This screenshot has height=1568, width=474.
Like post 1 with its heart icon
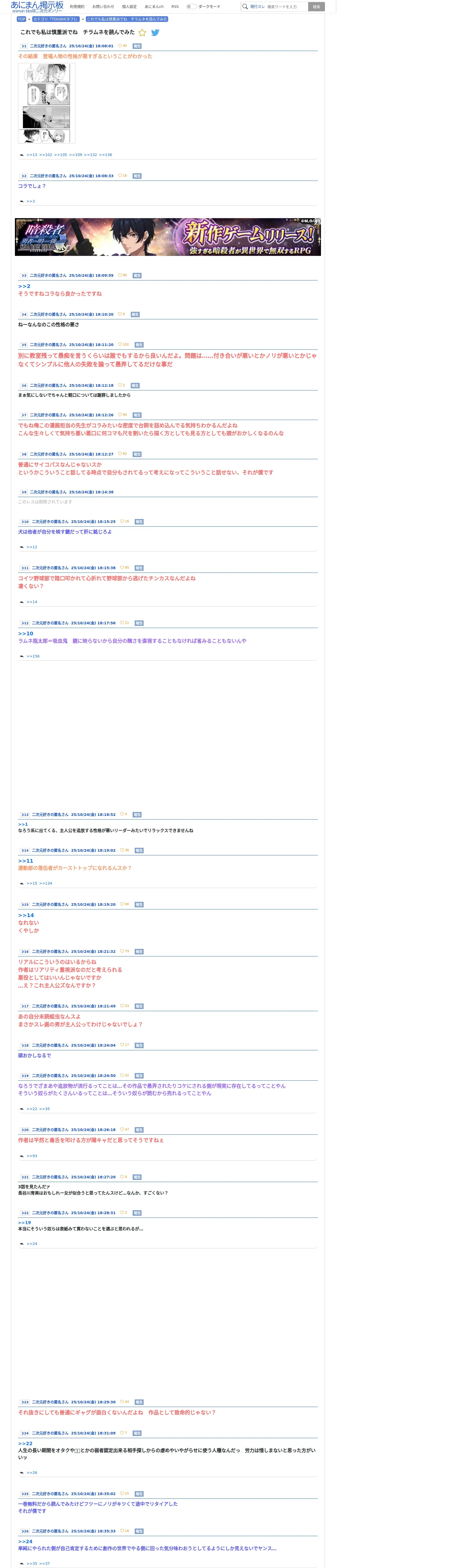(x=120, y=46)
